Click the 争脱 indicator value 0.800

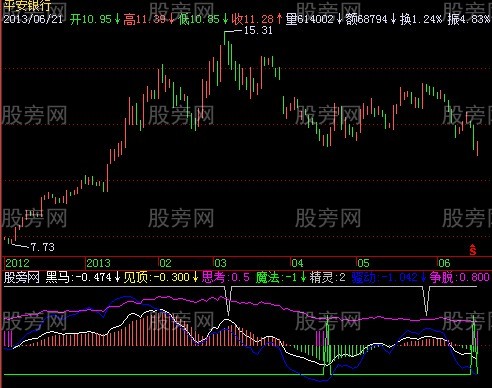click(459, 277)
